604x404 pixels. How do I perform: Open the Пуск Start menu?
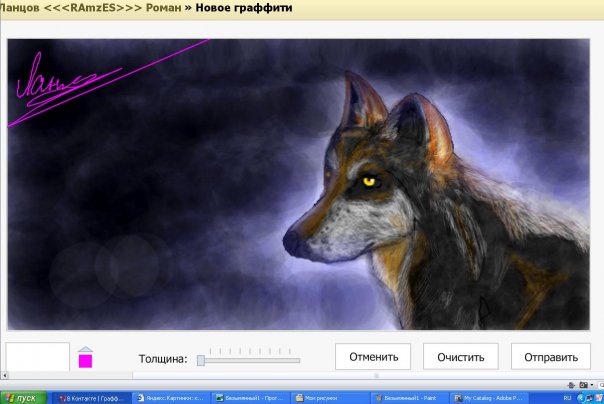tap(22, 397)
